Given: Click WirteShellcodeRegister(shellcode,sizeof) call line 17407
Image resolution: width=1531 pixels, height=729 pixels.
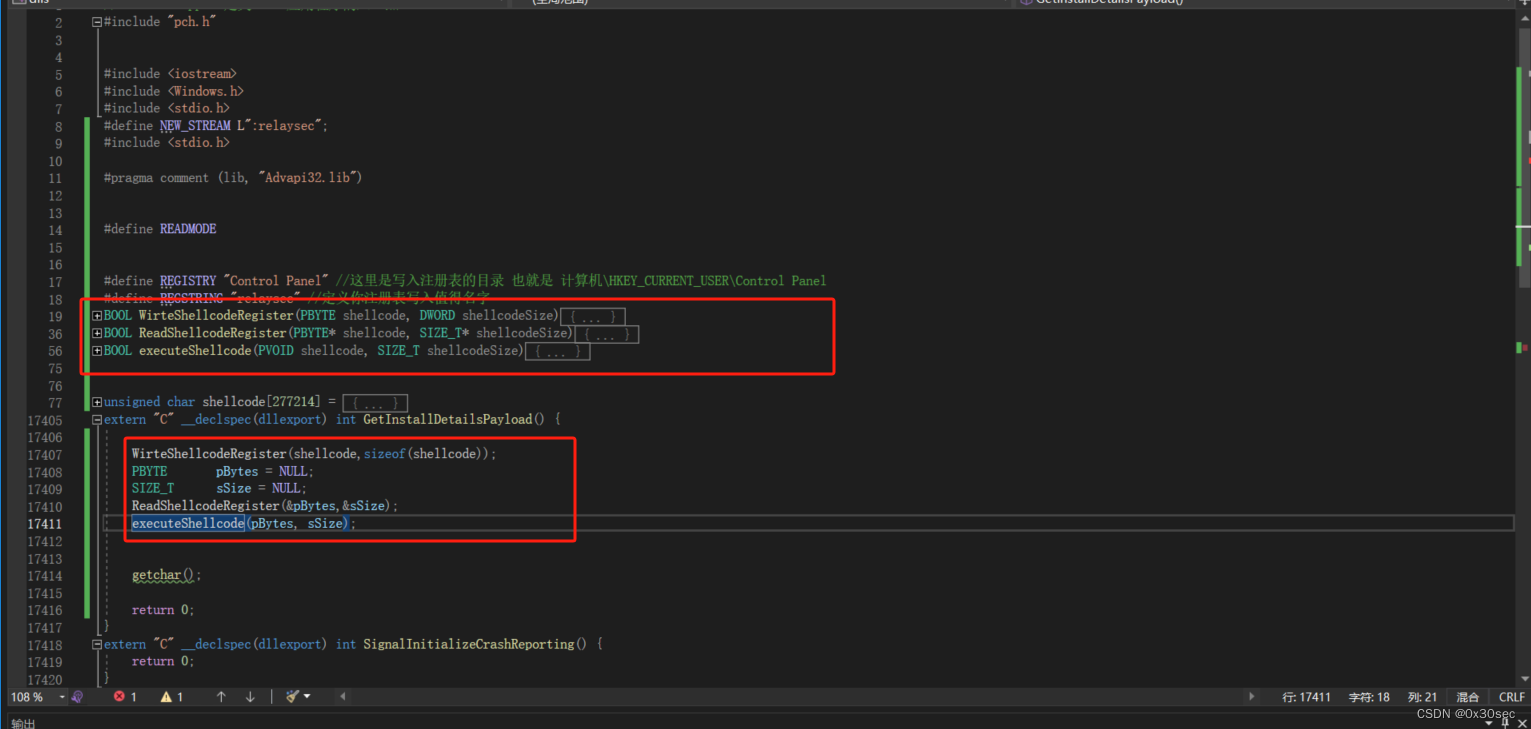Looking at the screenshot, I should (x=314, y=454).
